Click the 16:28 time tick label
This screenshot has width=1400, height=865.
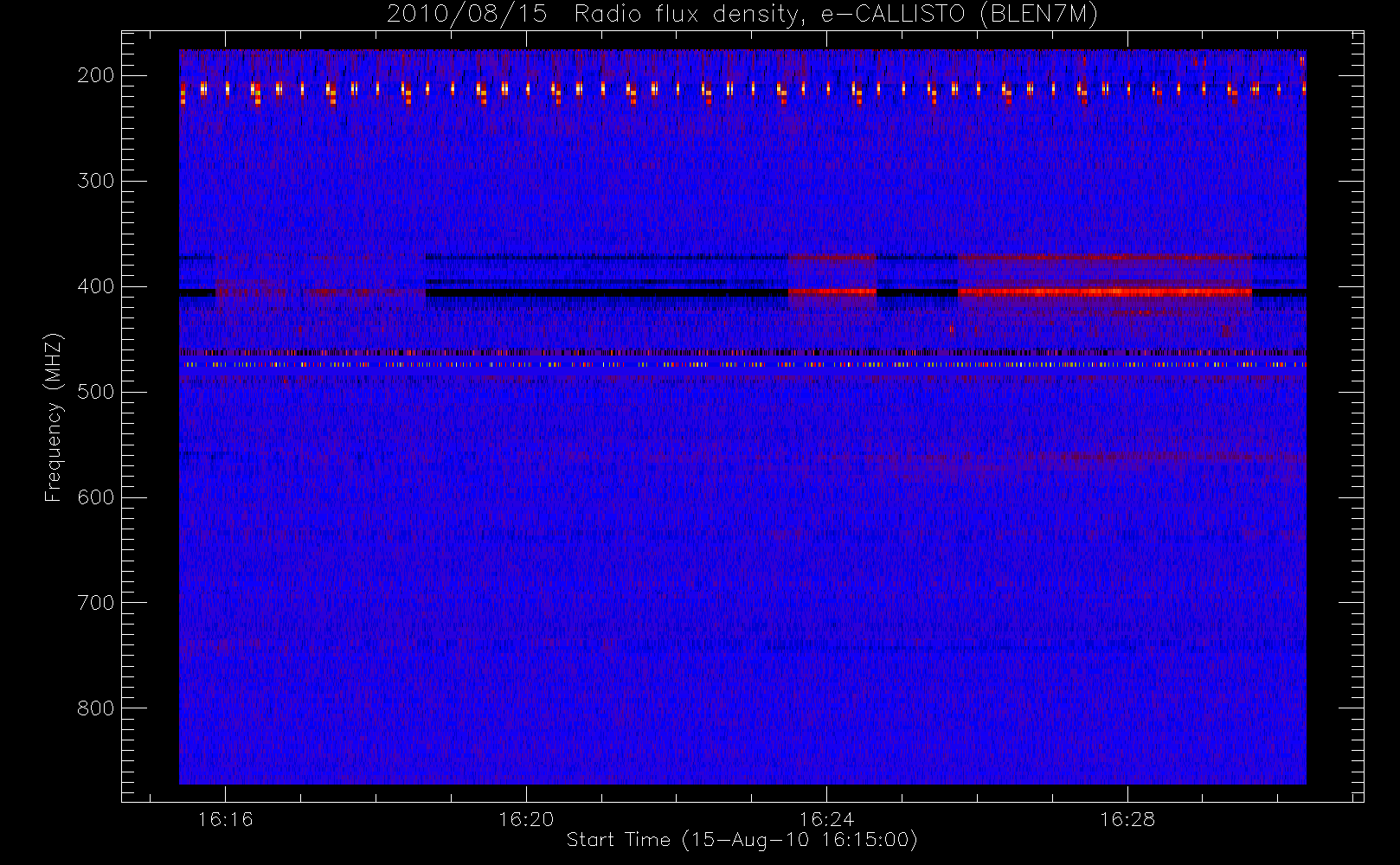click(x=1127, y=819)
